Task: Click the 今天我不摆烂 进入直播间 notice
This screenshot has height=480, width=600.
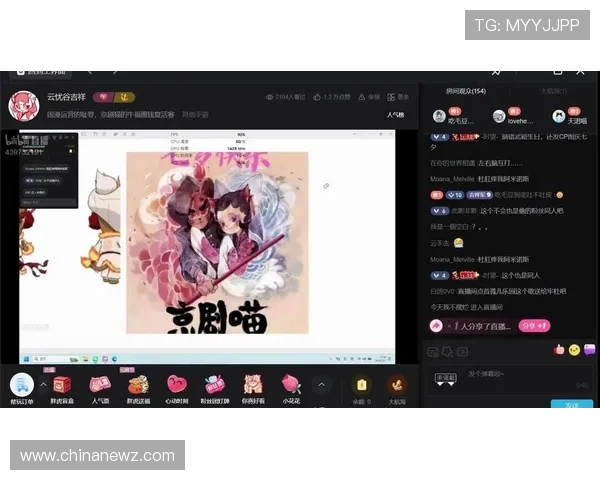Action: 466,307
